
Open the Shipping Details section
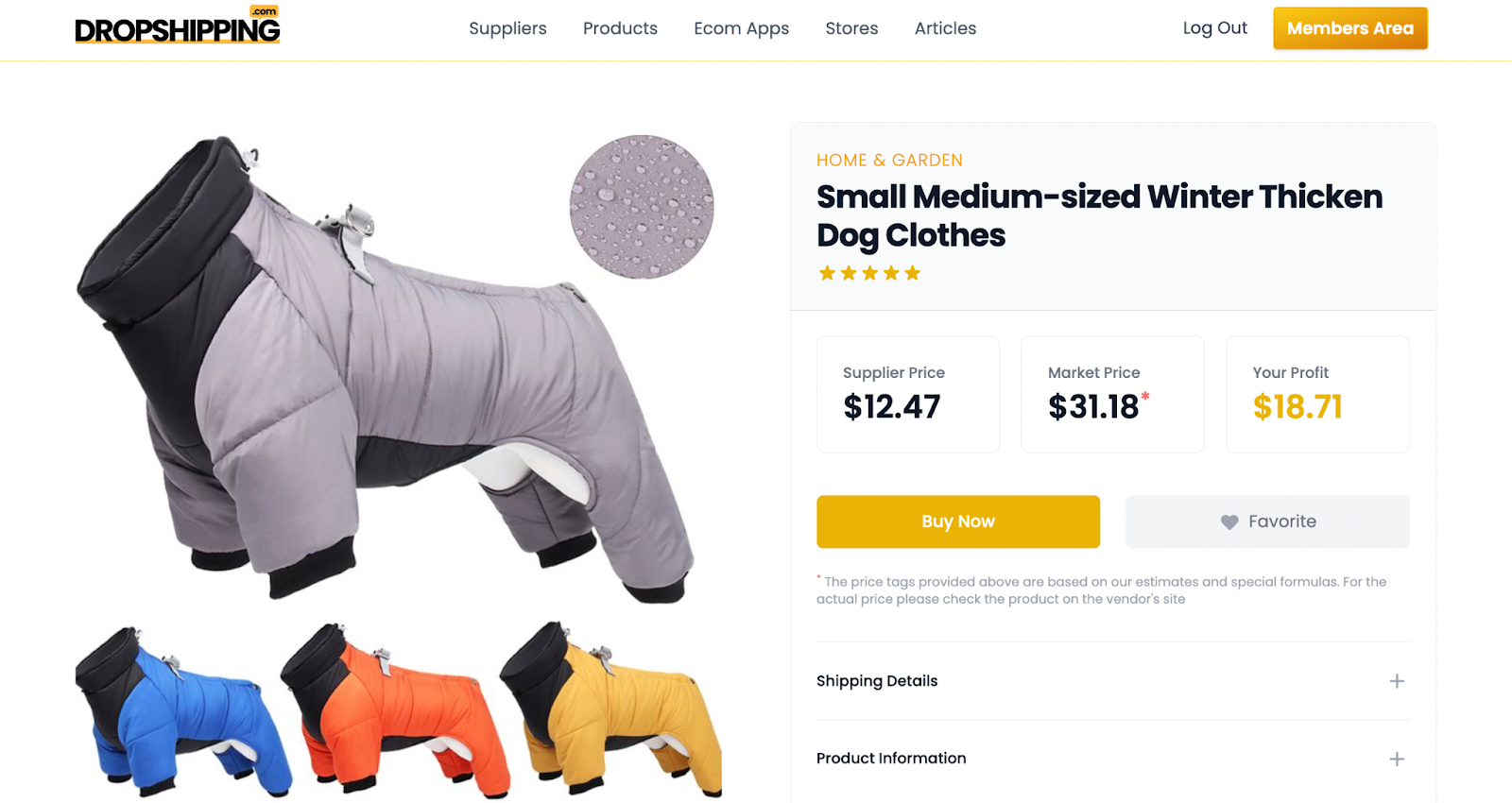[1112, 681]
